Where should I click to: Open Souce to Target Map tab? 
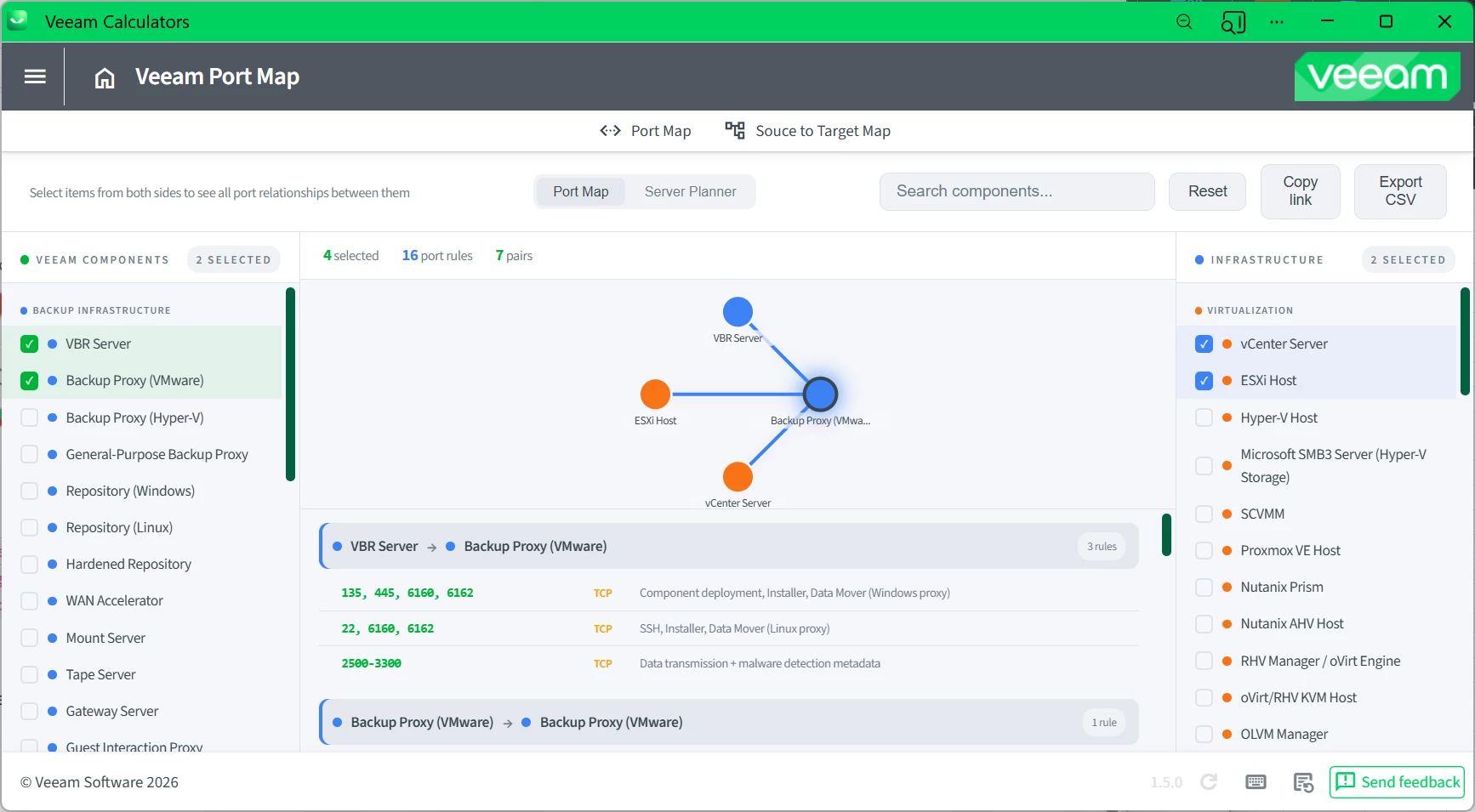pyautogui.click(x=807, y=131)
